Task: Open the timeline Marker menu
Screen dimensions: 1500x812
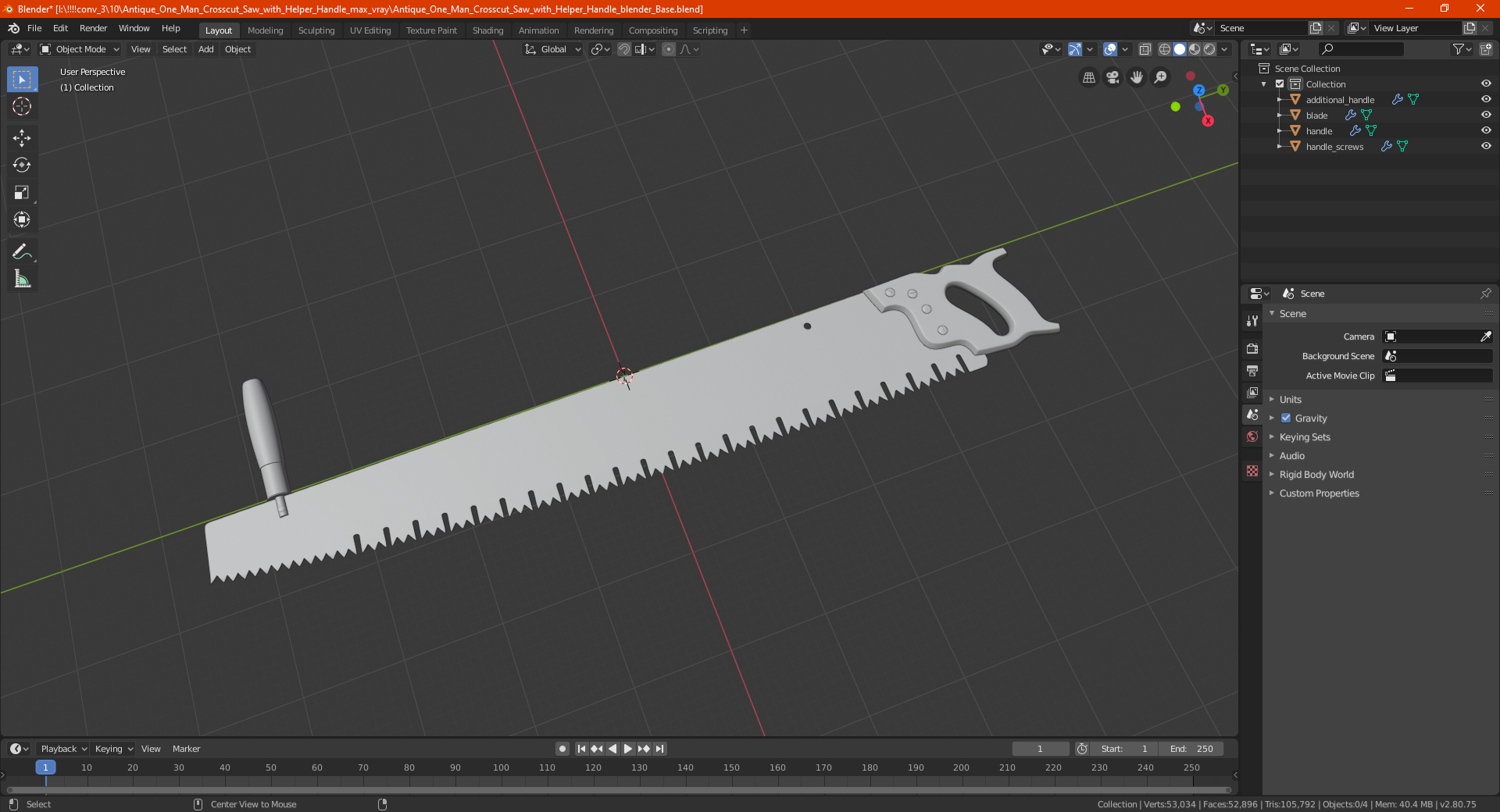Action: pos(186,749)
